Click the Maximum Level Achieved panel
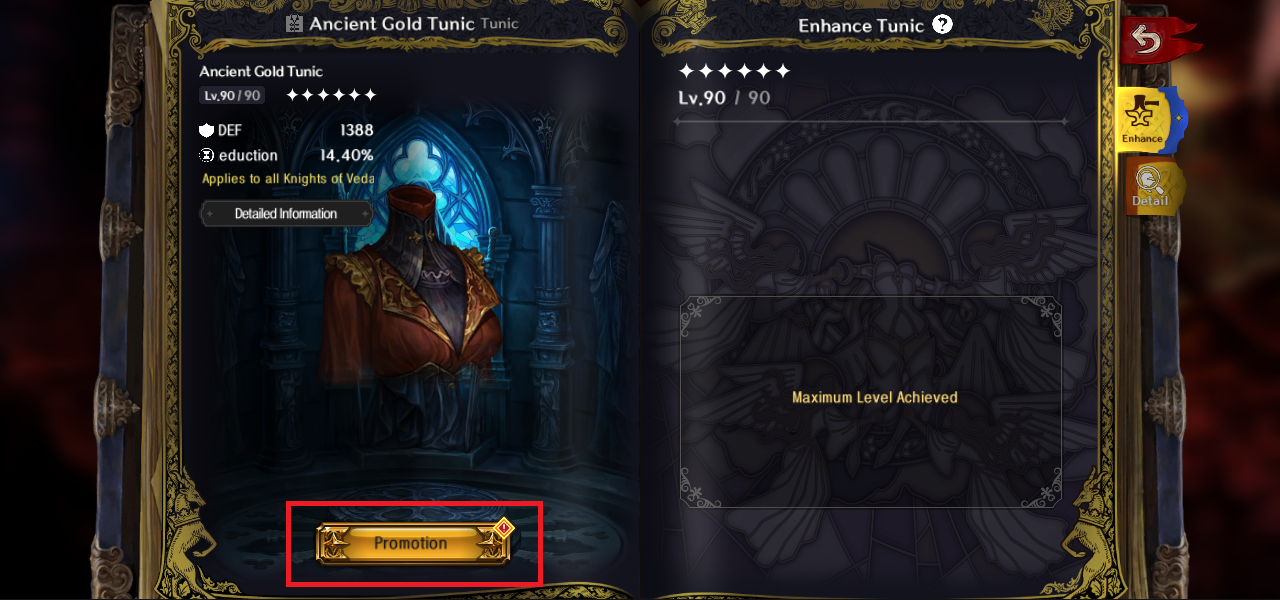This screenshot has width=1280, height=600. 871,401
